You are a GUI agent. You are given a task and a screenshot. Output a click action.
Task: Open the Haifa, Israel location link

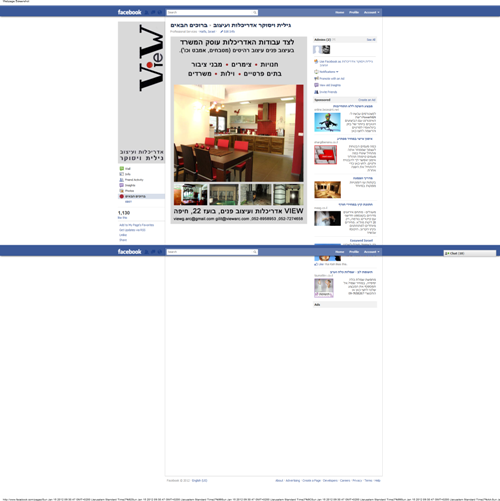coord(207,32)
